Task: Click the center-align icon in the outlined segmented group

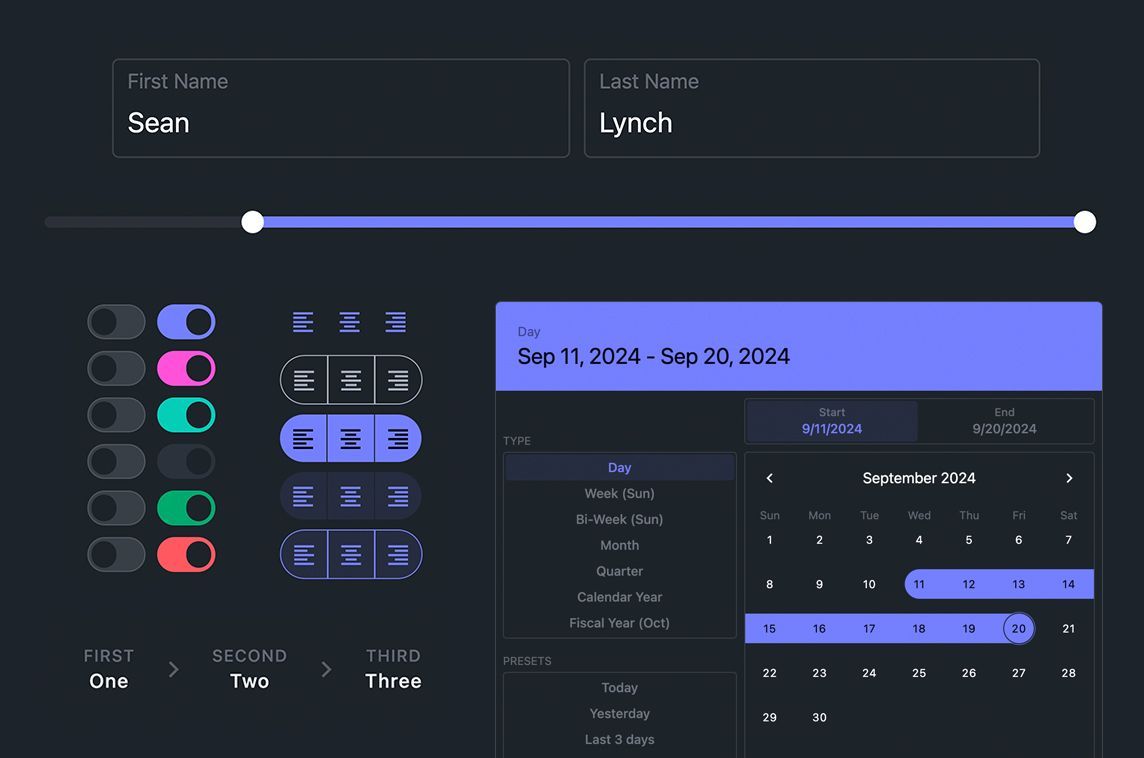Action: (349, 379)
